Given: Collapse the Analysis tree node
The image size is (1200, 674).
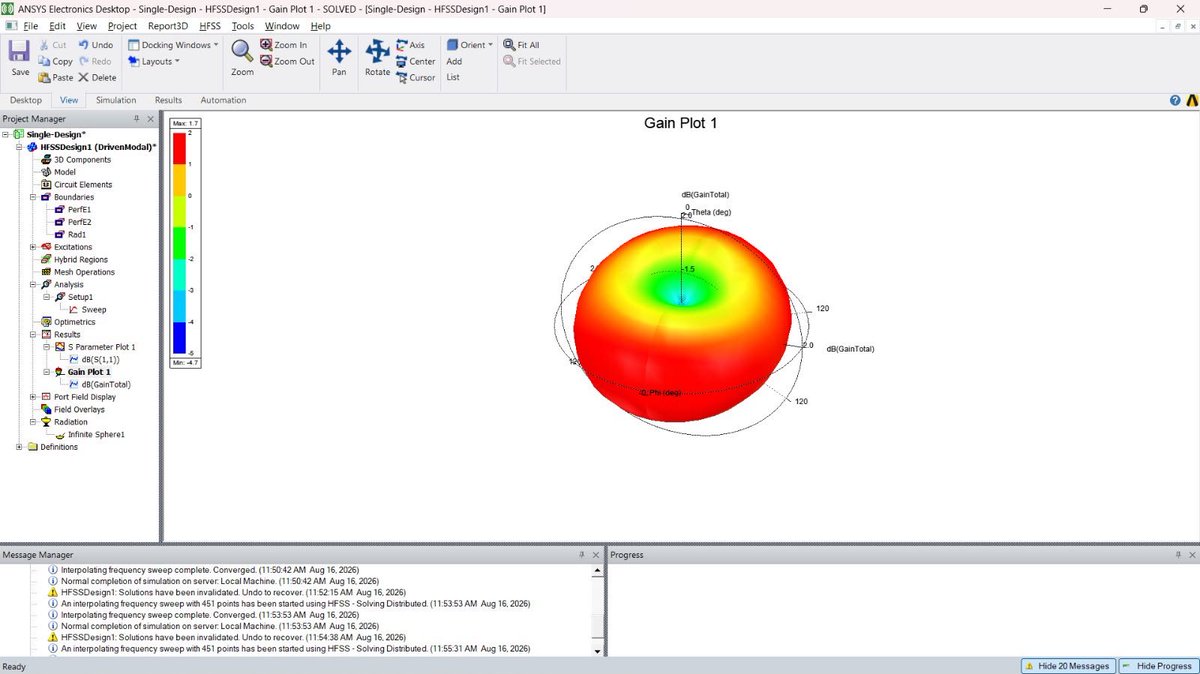Looking at the screenshot, I should [33, 285].
